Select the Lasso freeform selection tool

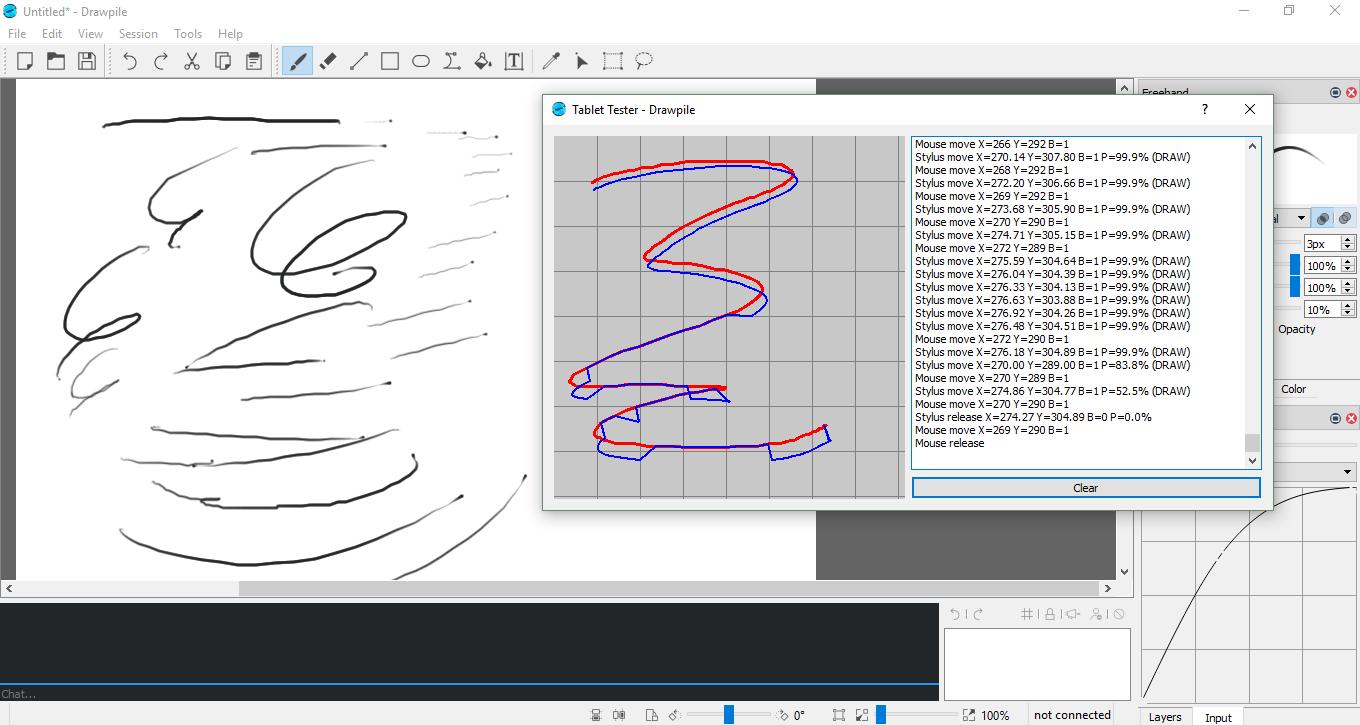click(x=643, y=61)
